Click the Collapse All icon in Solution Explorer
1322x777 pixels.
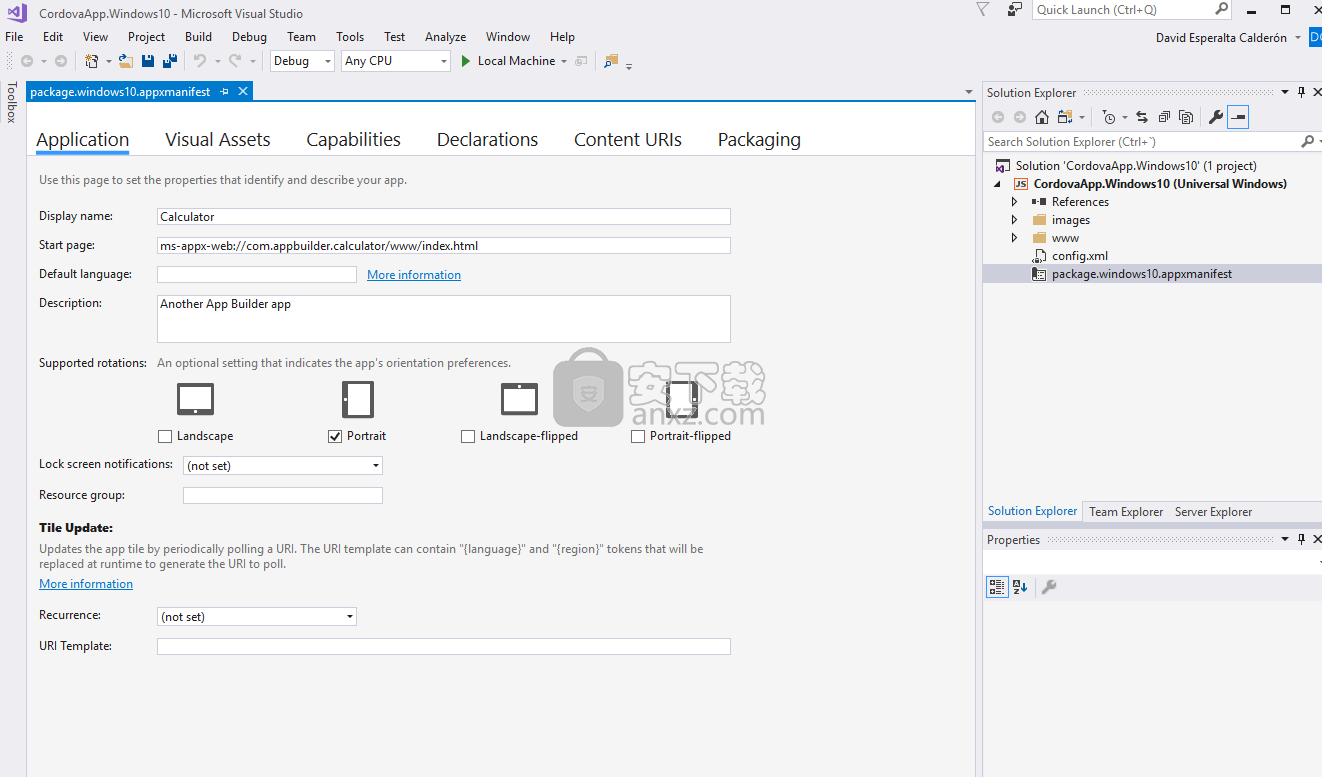[x=1164, y=117]
